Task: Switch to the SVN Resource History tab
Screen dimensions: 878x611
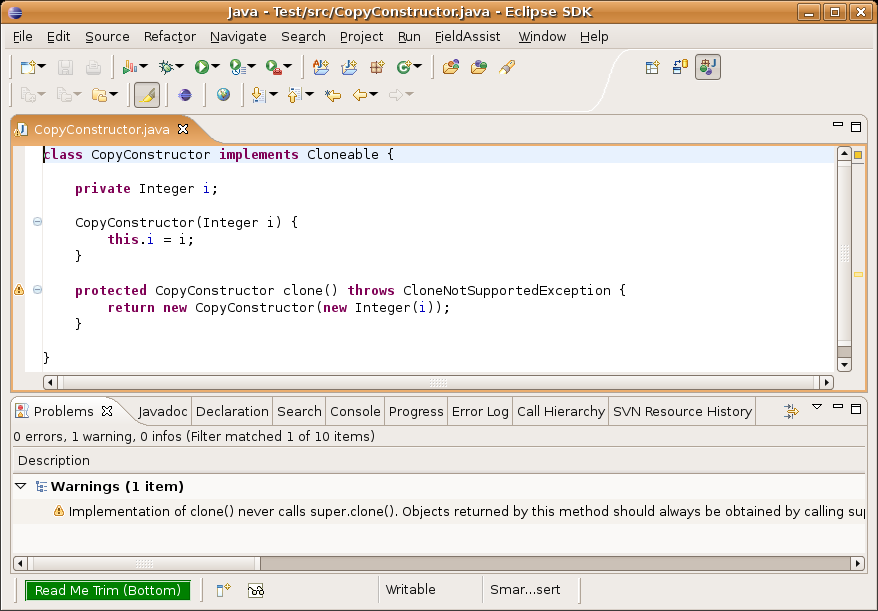Action: click(682, 412)
